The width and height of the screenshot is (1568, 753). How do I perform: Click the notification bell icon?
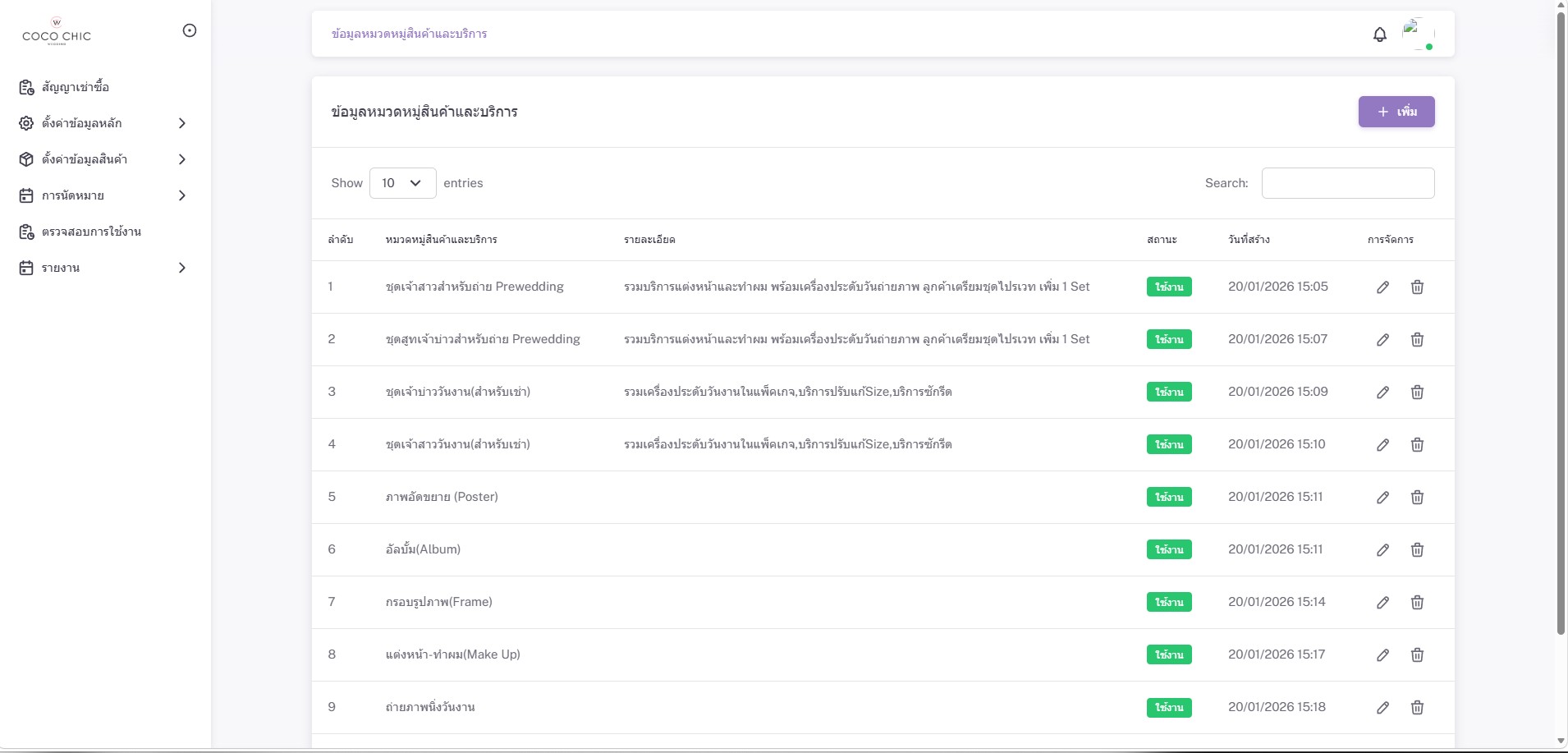pos(1380,34)
